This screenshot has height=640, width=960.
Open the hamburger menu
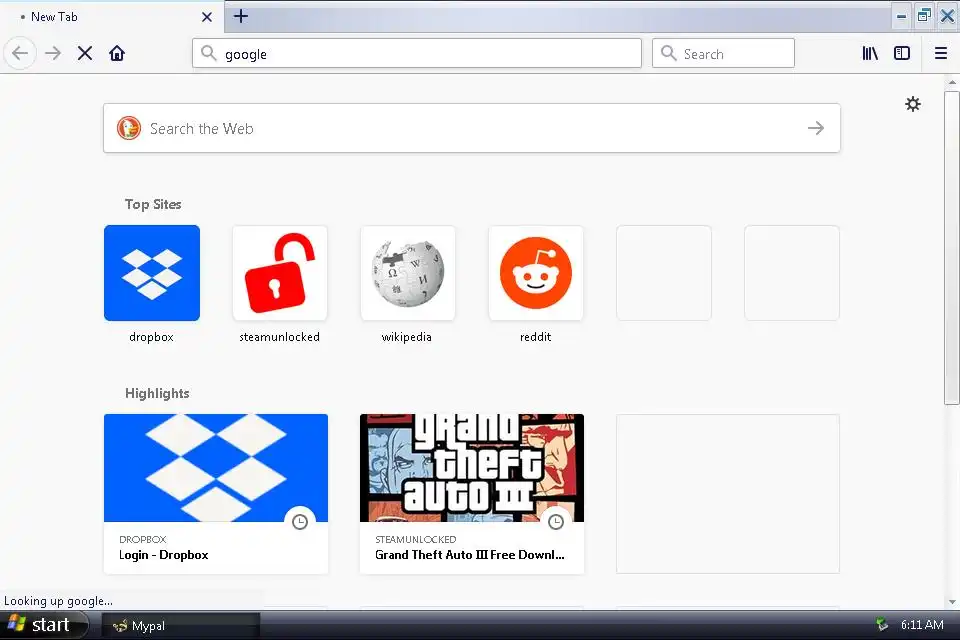pyautogui.click(x=941, y=53)
